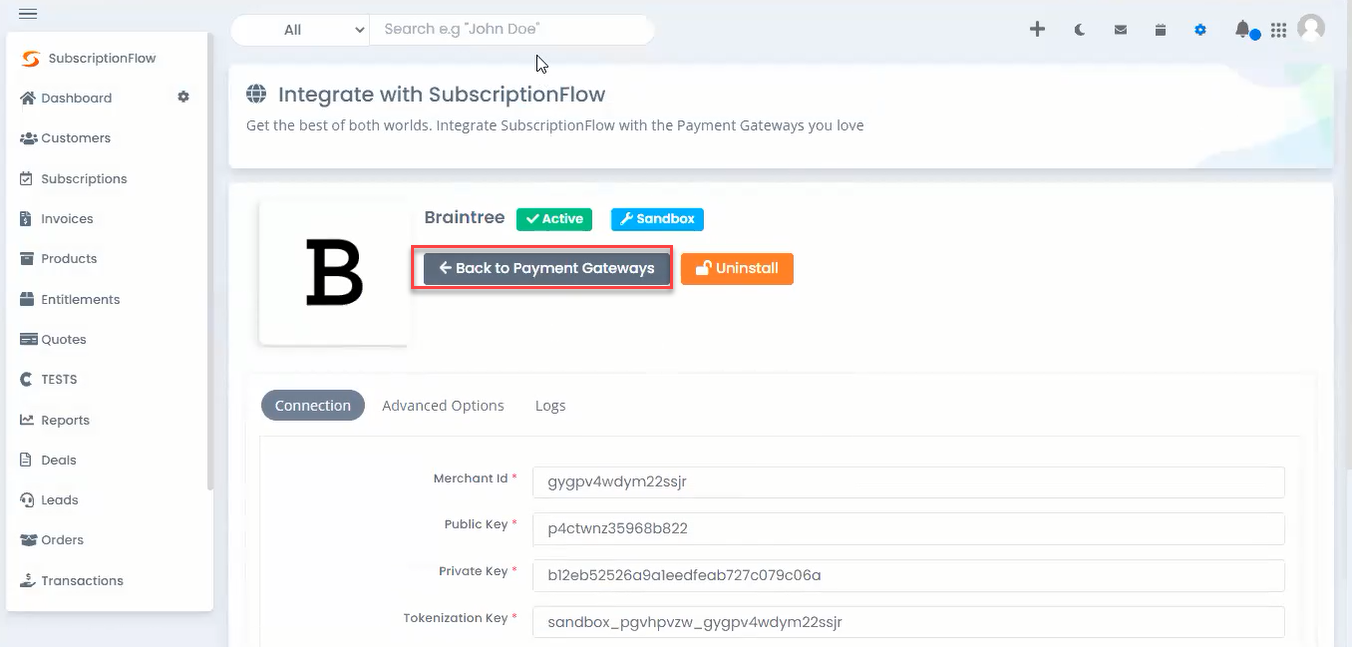Click the Entitlements icon in sidebar

[x=27, y=299]
